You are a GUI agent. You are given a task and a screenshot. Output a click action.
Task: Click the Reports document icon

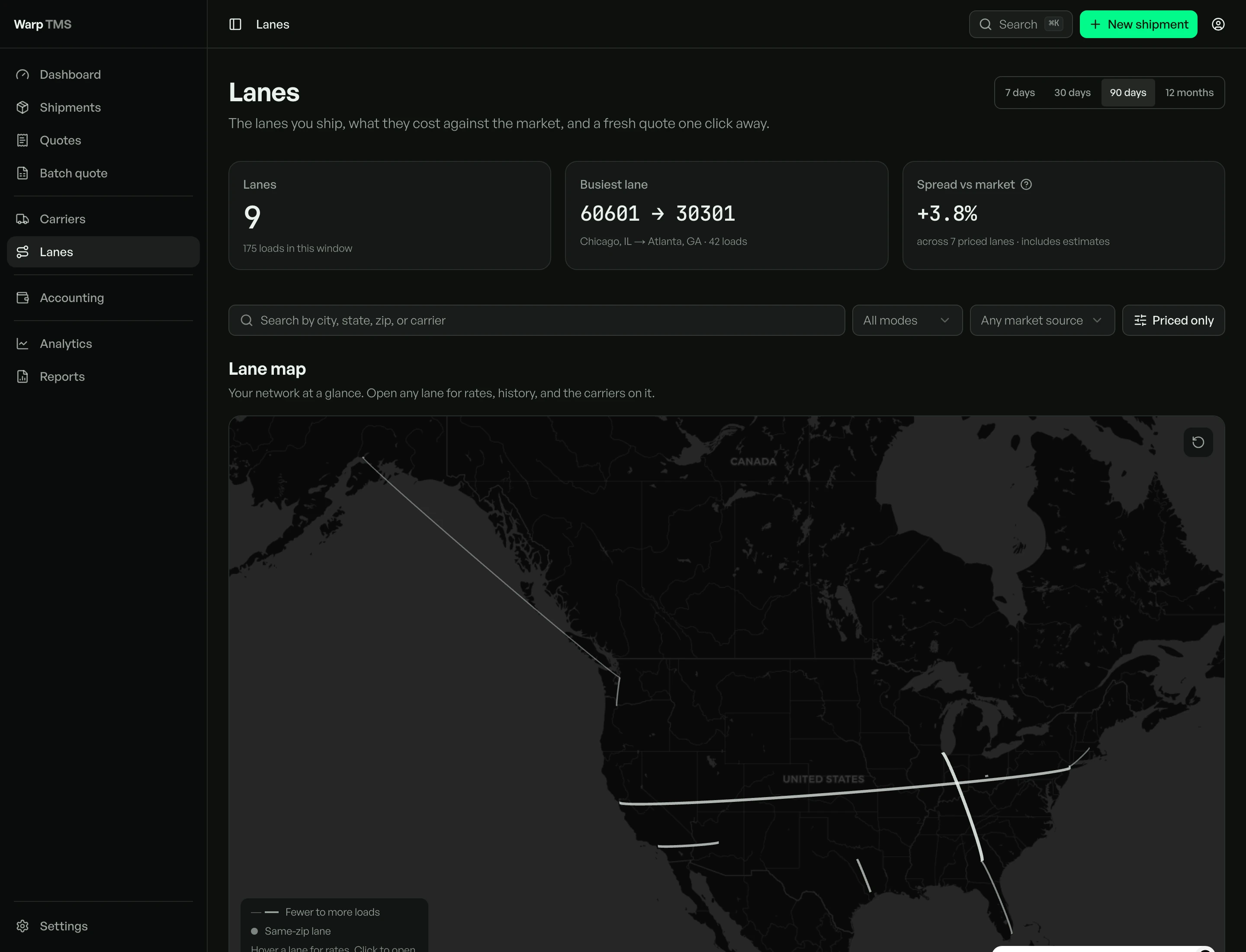[22, 376]
